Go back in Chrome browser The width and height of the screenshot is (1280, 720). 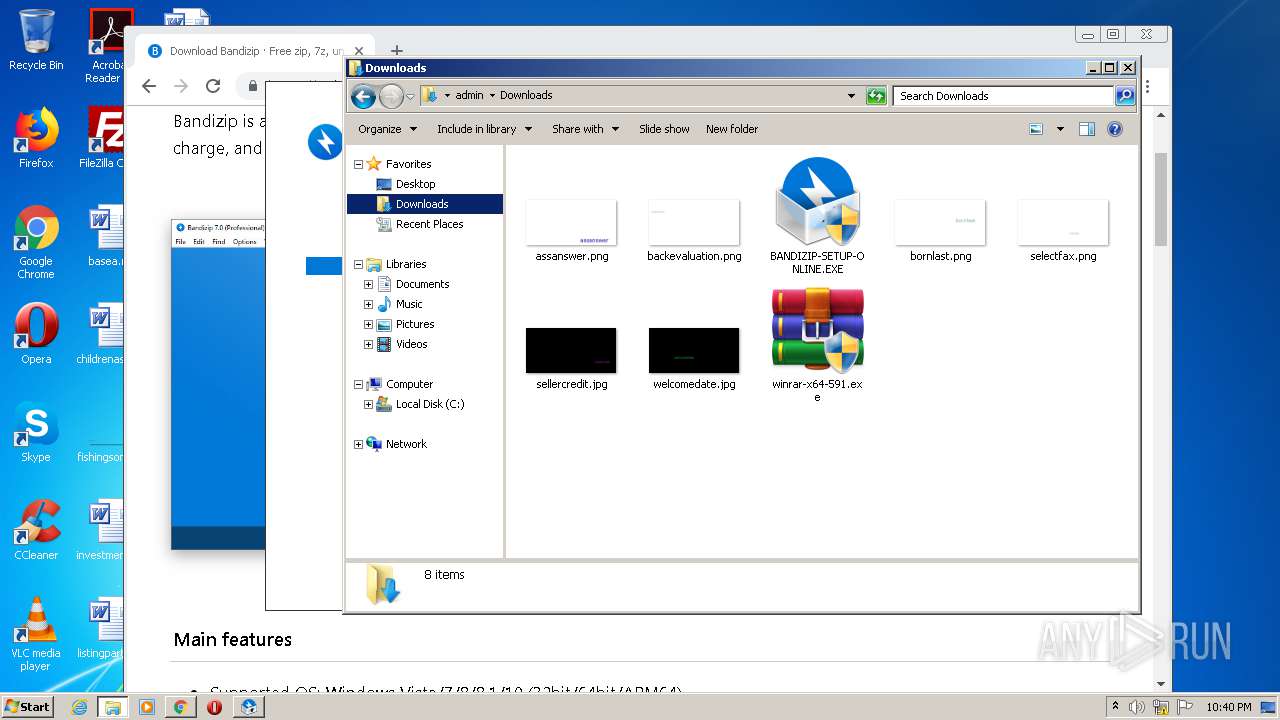coord(149,86)
